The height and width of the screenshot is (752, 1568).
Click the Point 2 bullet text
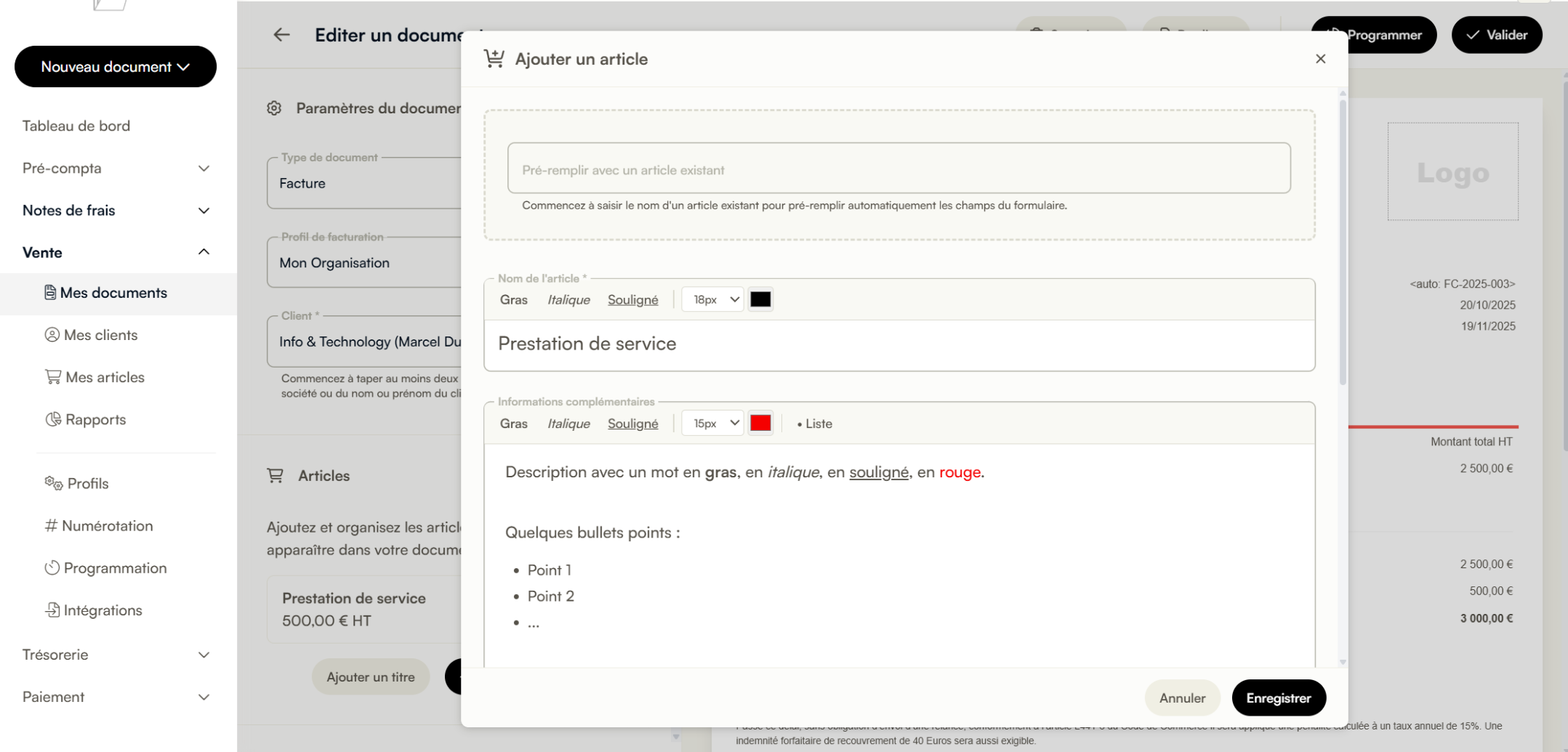551,597
